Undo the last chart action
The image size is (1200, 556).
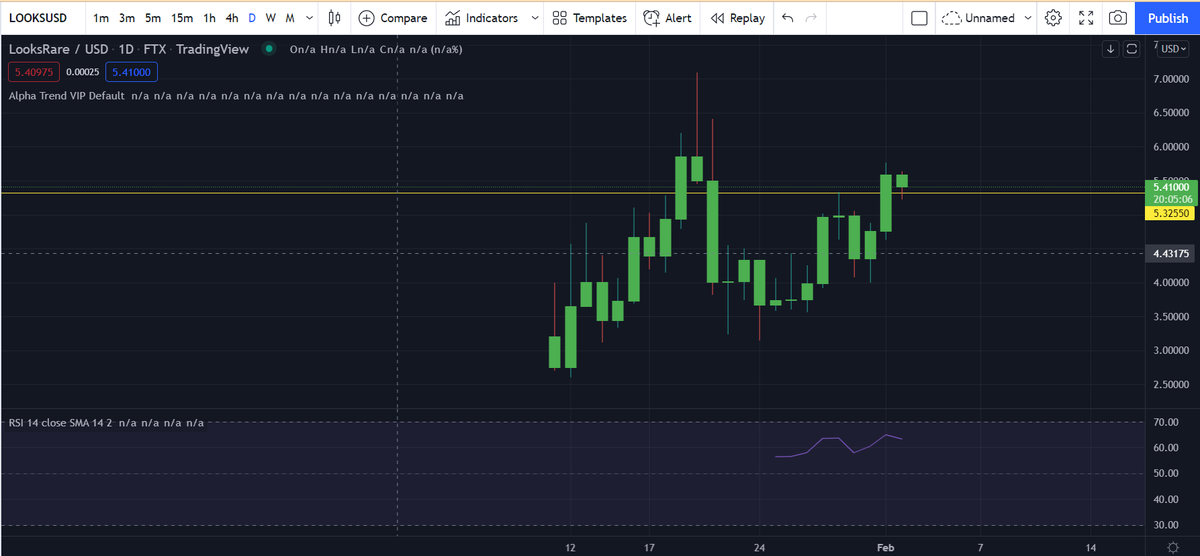tap(788, 18)
